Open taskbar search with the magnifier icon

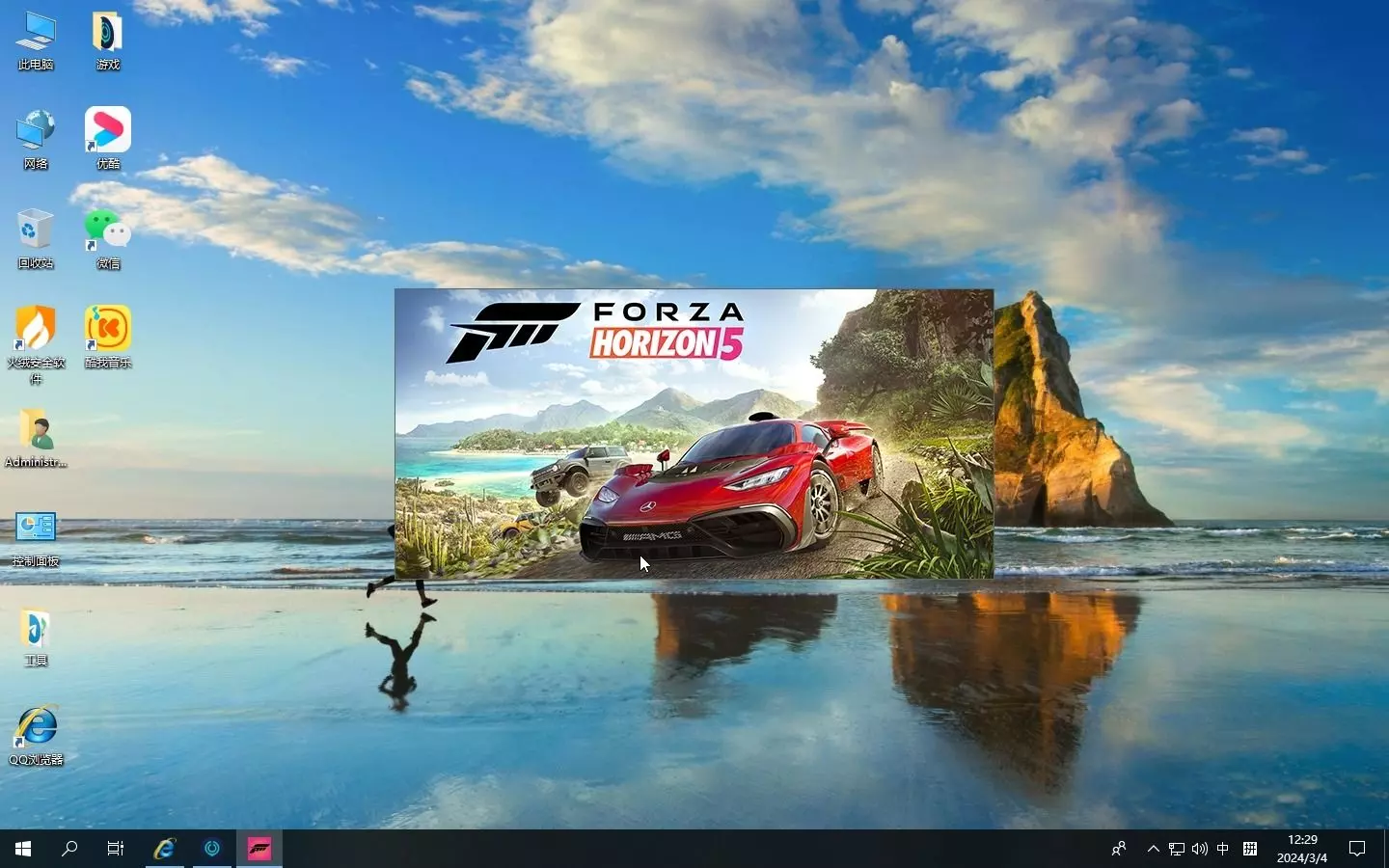point(69,849)
